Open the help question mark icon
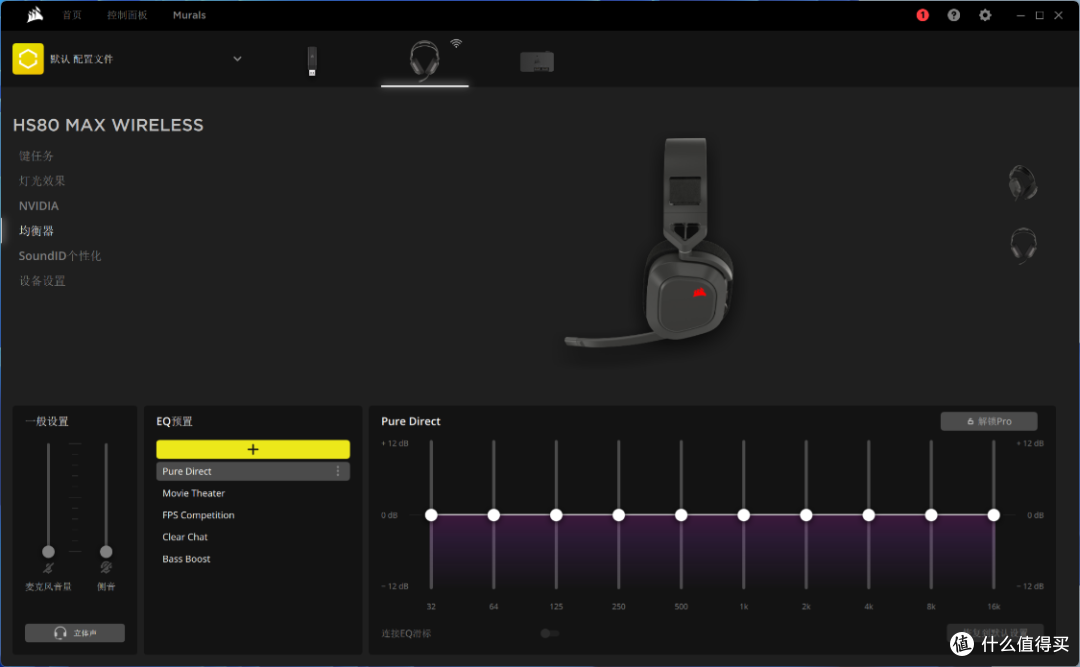 click(953, 14)
